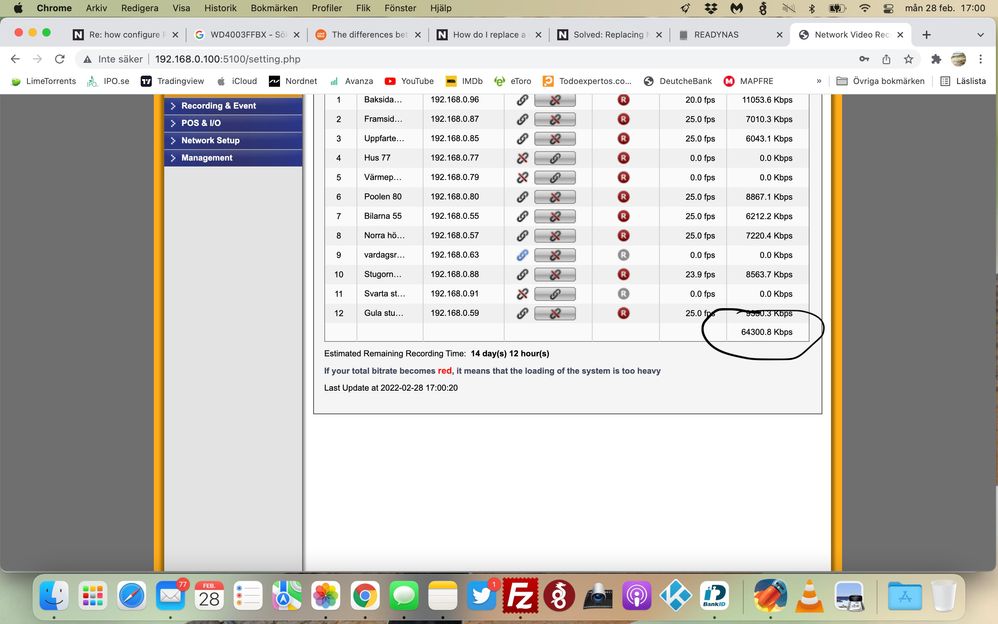998x624 pixels.
Task: Click the broken-link status icon for Hus 77
Action: click(522, 158)
